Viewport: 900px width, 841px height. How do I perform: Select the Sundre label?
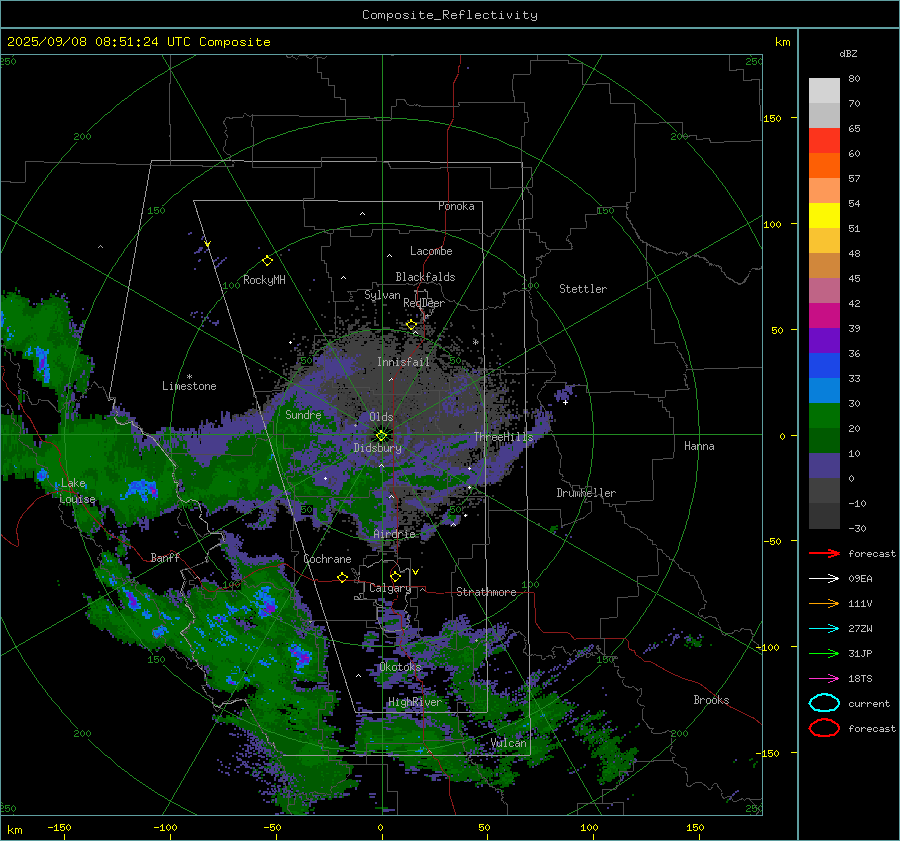pos(303,414)
